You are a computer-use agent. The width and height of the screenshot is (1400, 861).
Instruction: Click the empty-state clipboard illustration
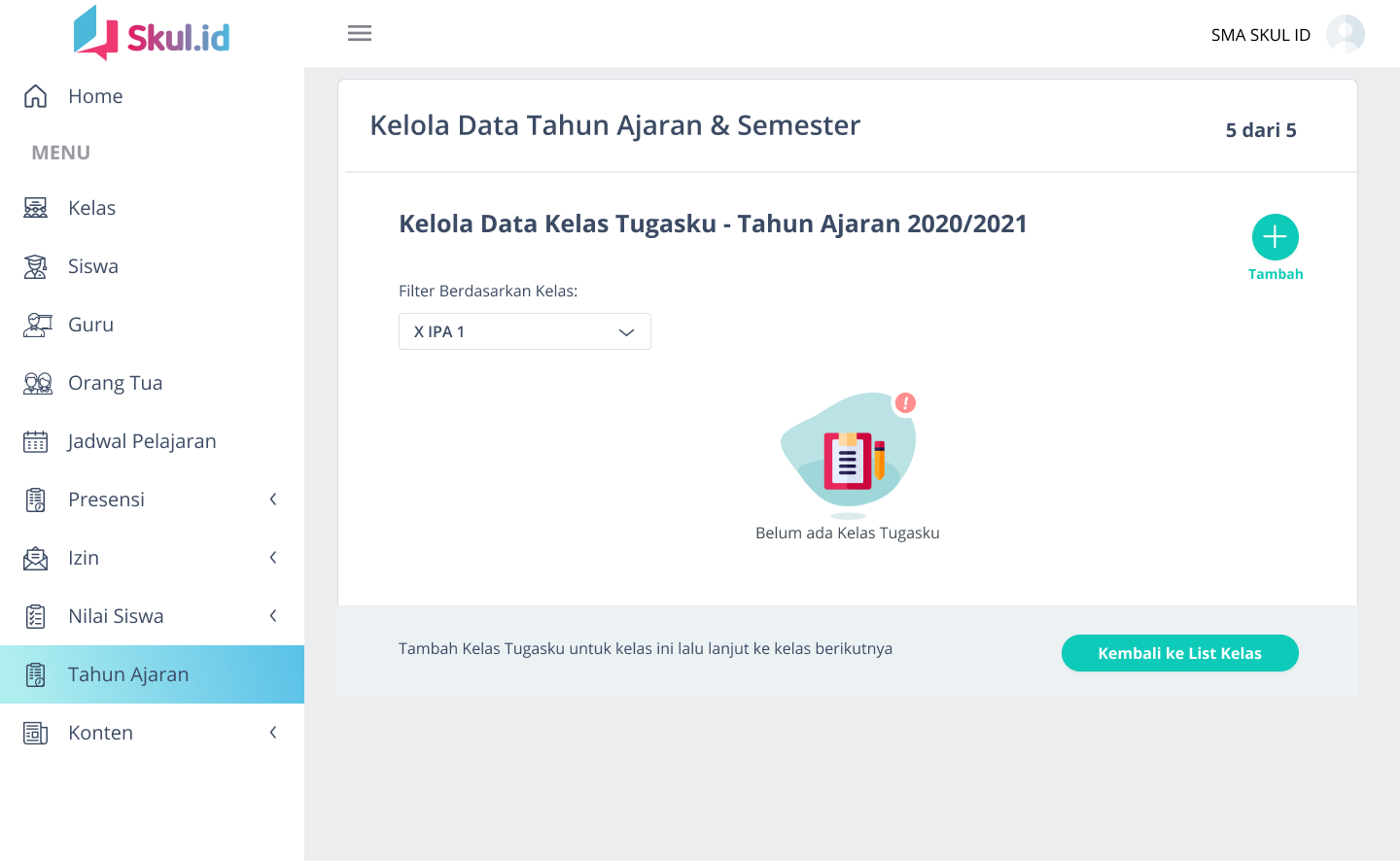click(x=849, y=455)
